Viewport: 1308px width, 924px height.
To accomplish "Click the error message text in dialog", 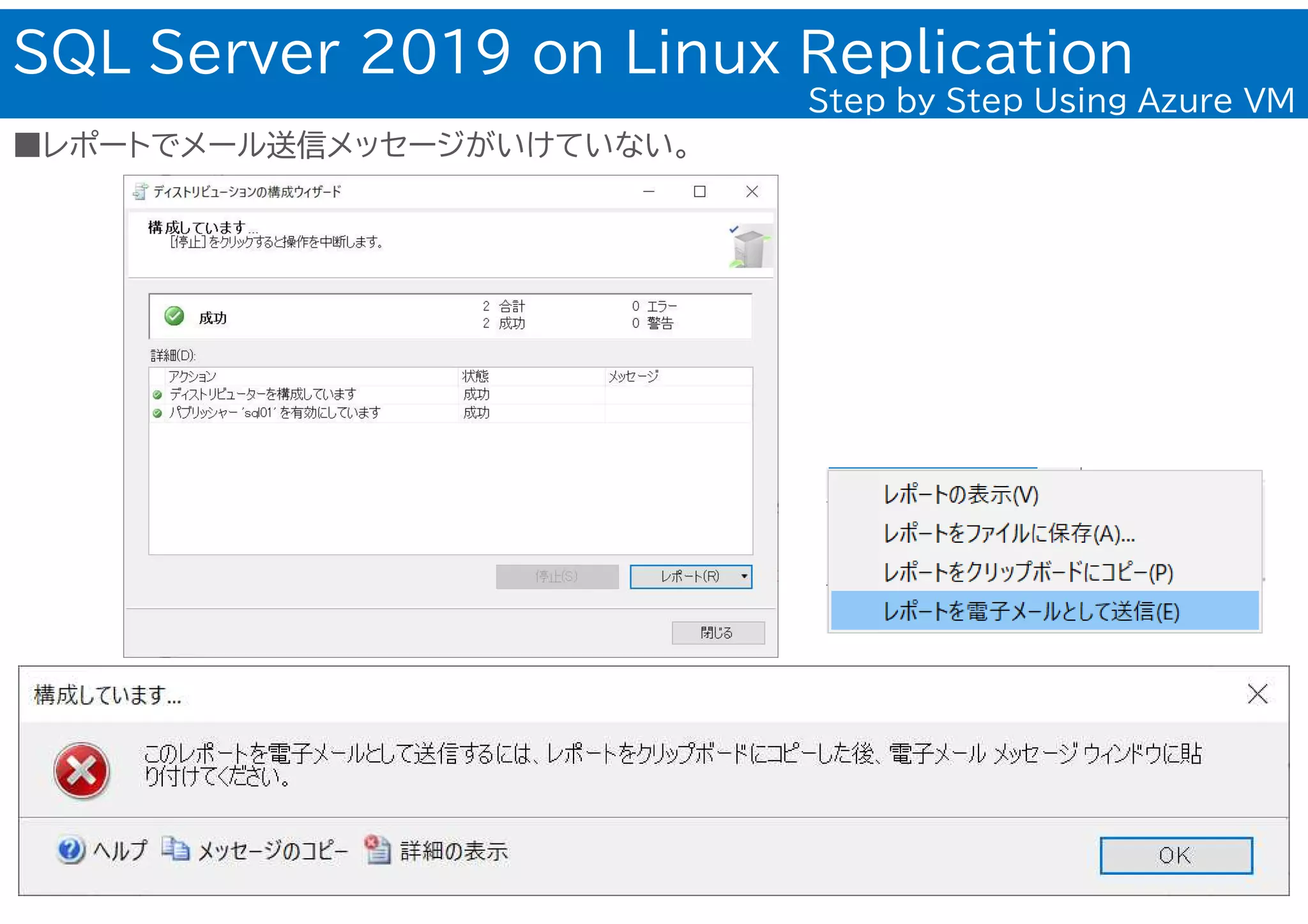I will [673, 764].
